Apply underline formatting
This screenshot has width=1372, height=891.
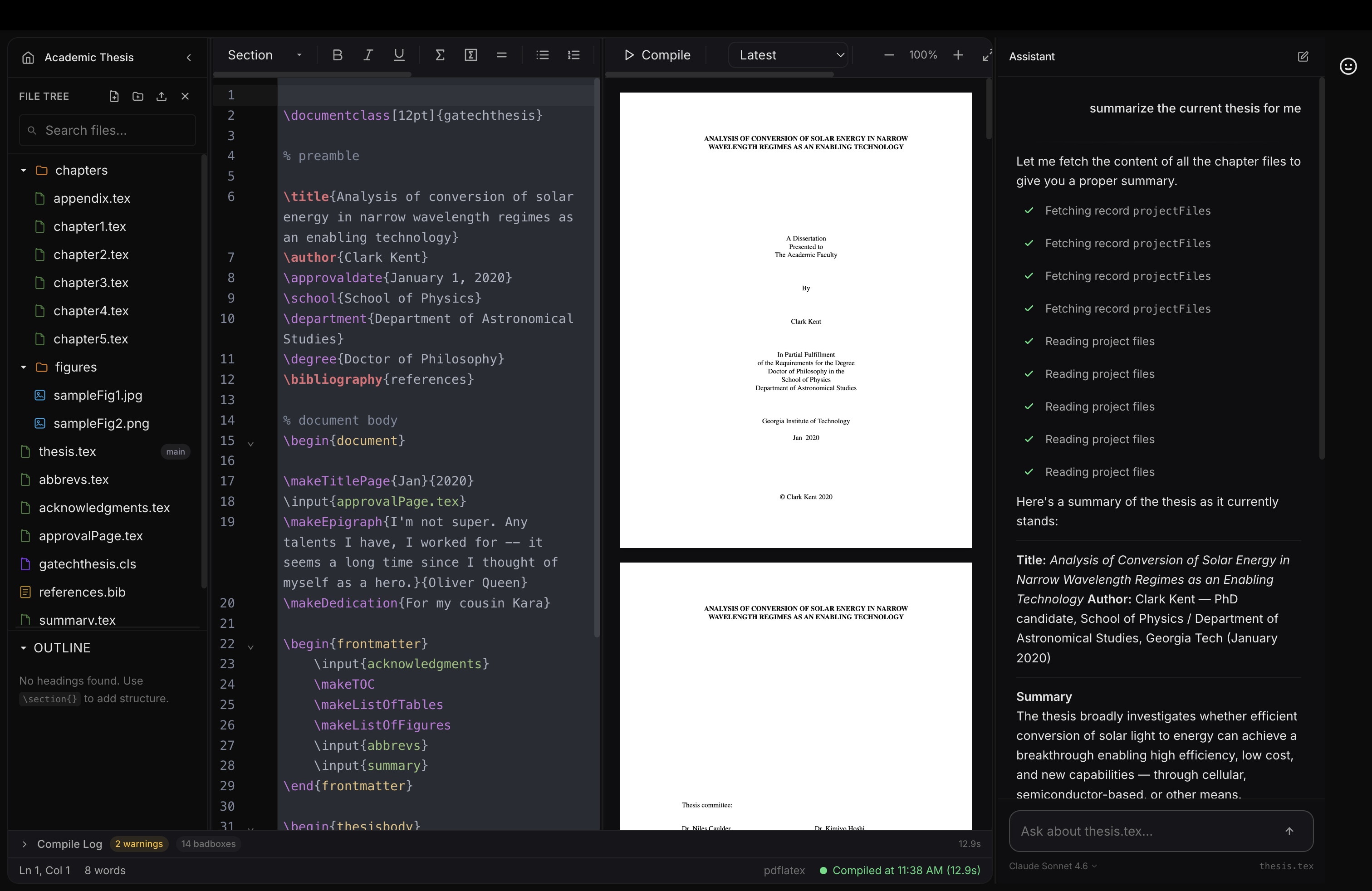[x=398, y=55]
